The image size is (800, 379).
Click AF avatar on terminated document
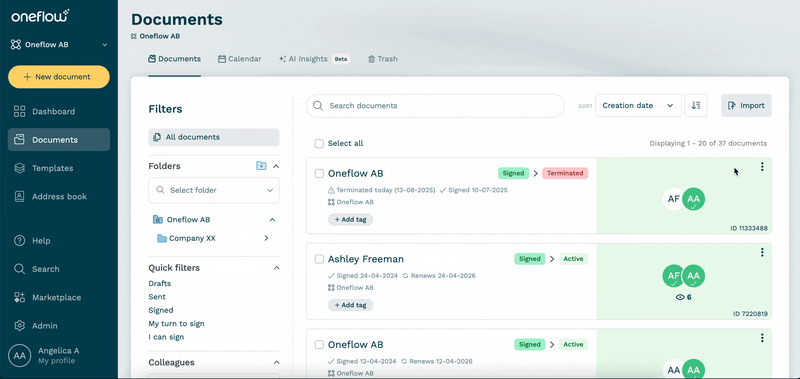[x=673, y=199]
